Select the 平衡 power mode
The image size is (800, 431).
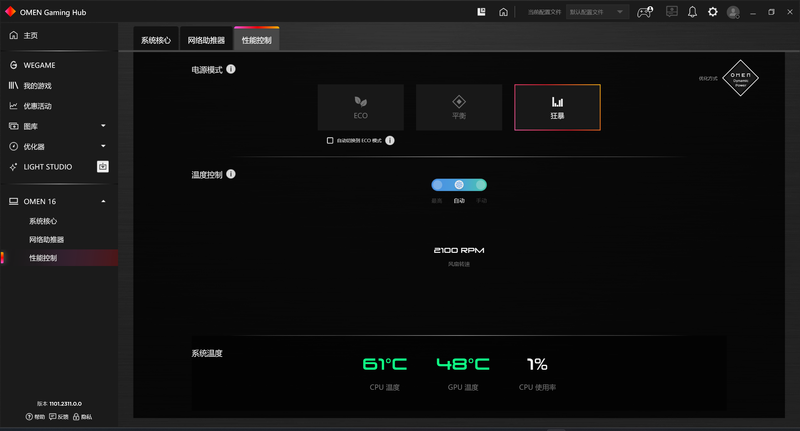click(458, 107)
